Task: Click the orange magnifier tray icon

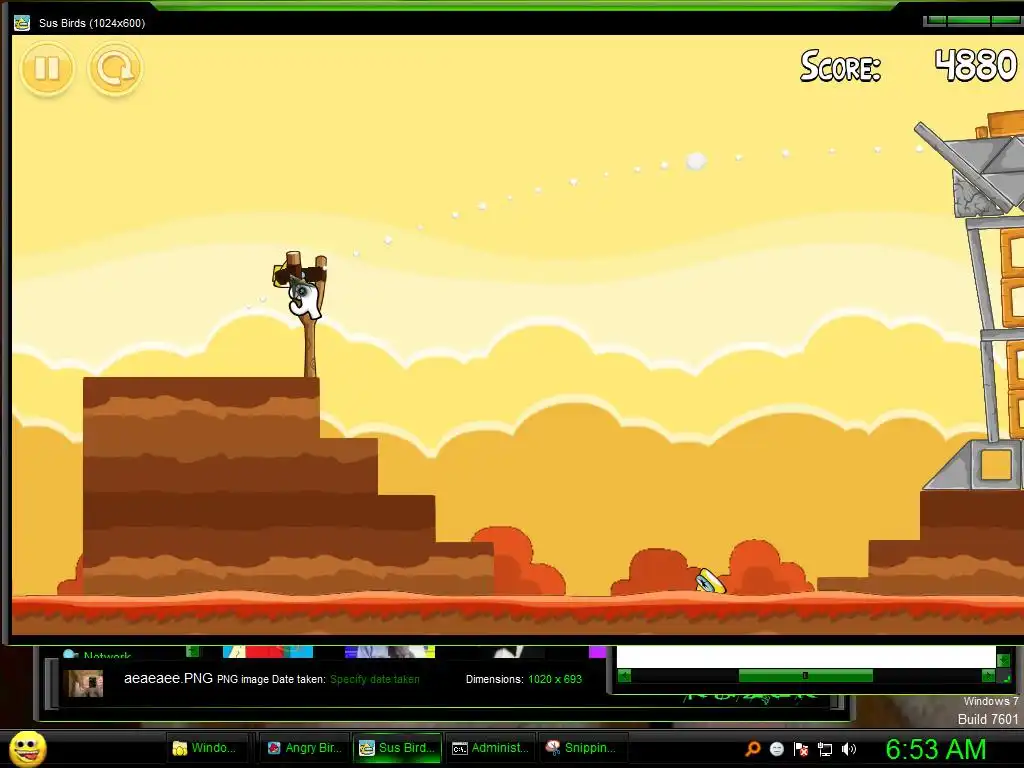Action: coord(753,749)
